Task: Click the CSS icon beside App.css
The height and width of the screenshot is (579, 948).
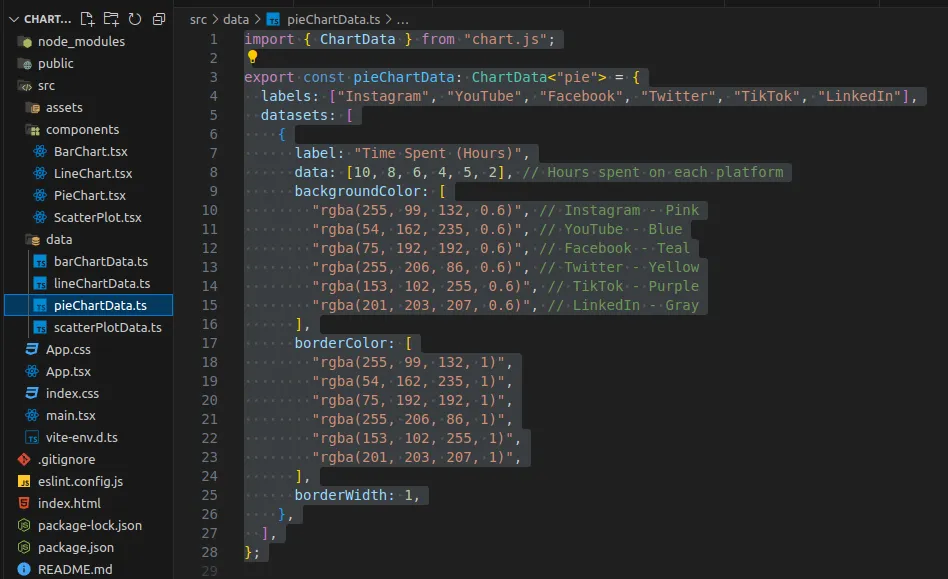Action: [x=32, y=349]
